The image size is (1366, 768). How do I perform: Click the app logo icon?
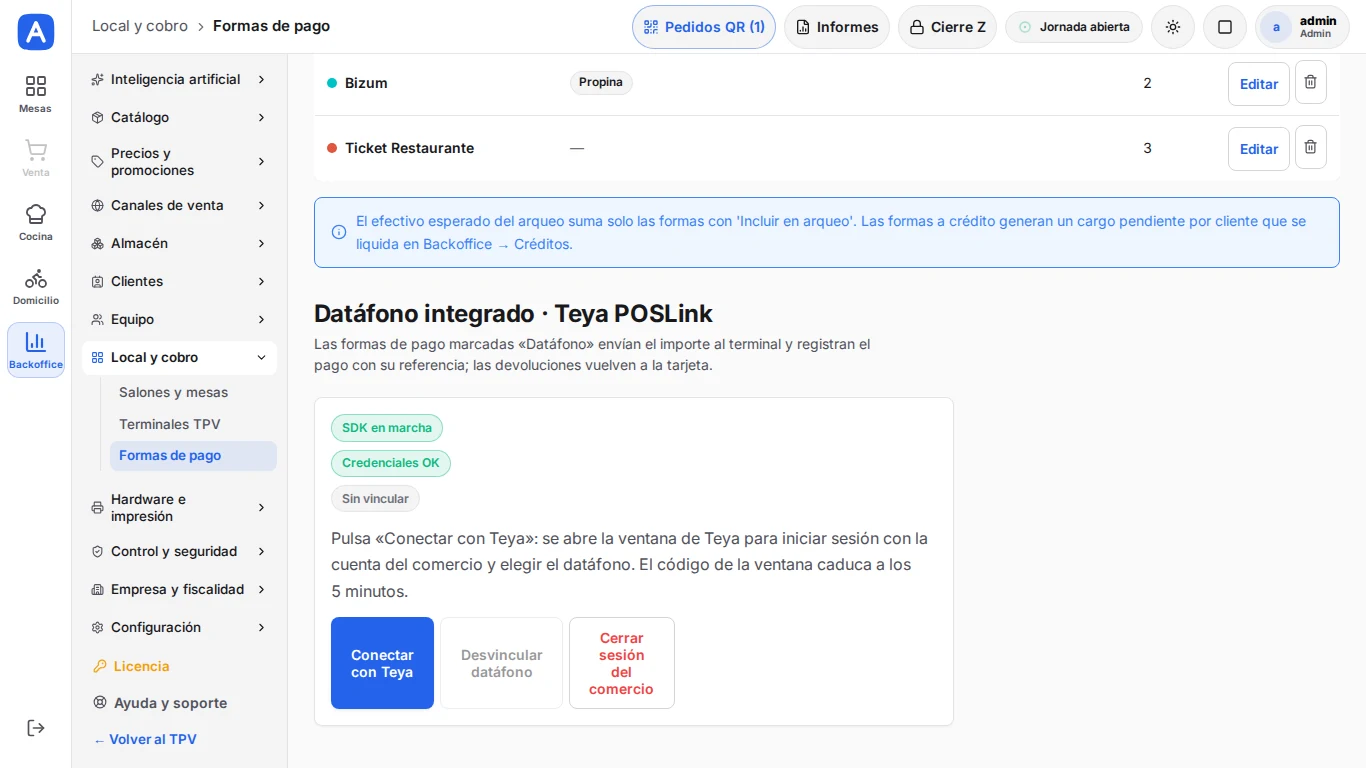click(x=36, y=32)
